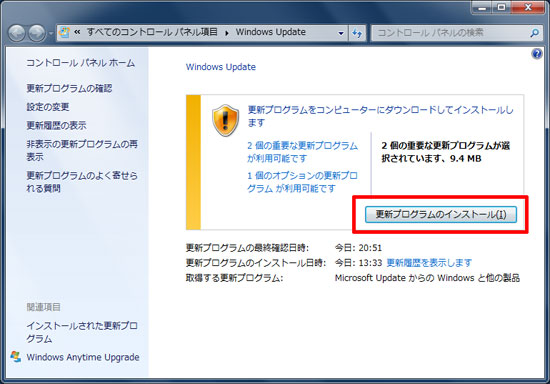Image resolution: width=550 pixels, height=384 pixels.
Task: Click the 関連項目 section label
Action: pos(43,307)
